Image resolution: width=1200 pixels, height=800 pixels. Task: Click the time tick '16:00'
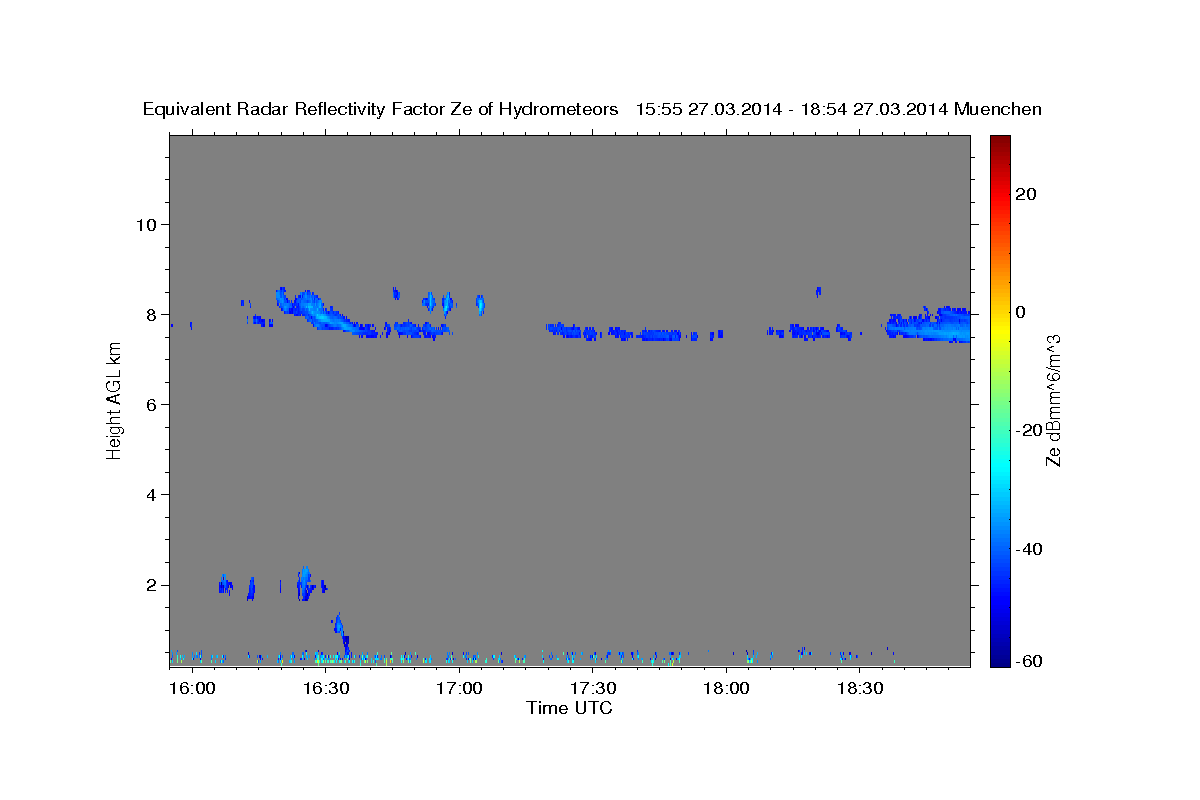(x=192, y=688)
